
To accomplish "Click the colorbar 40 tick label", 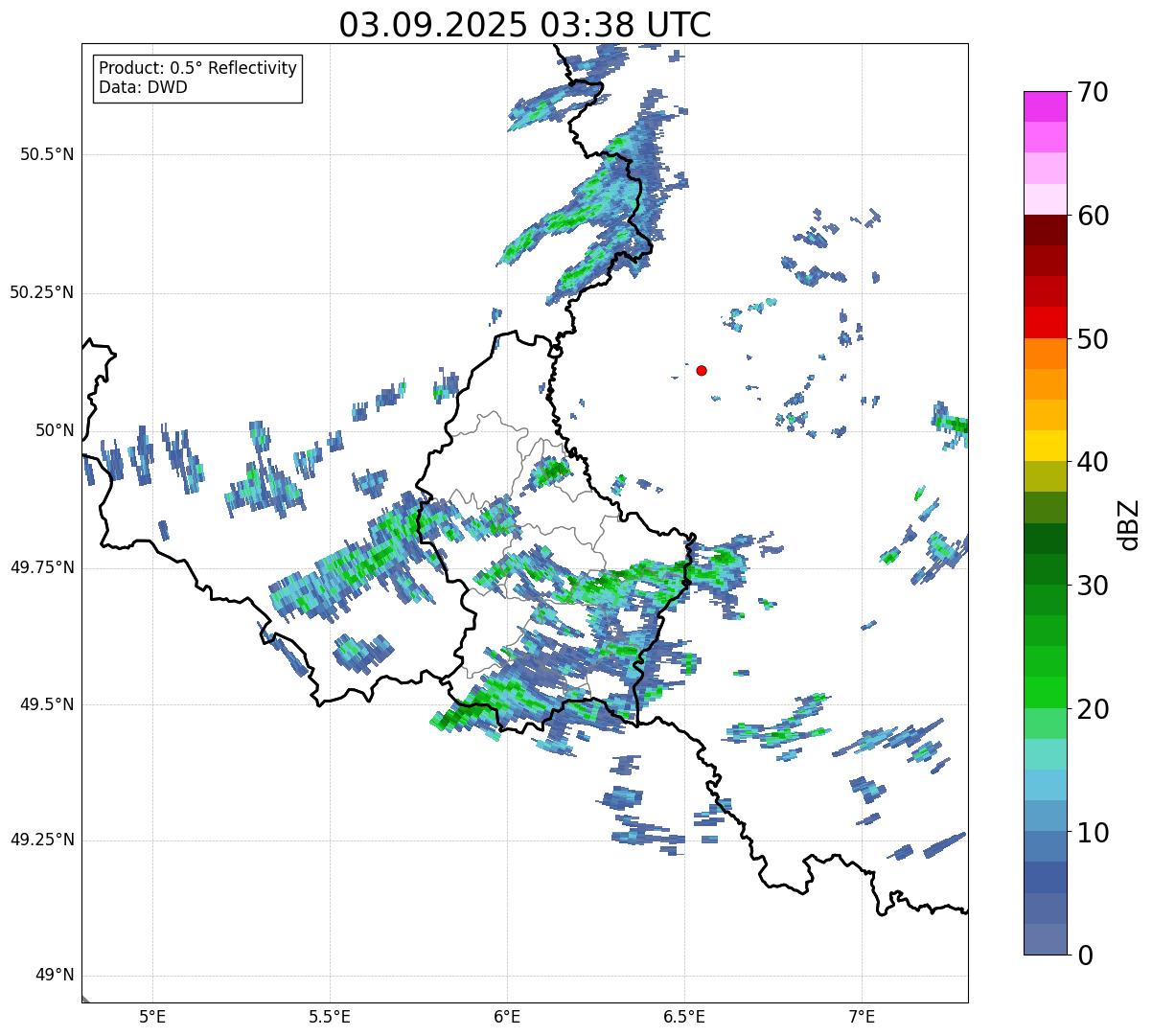I will click(x=1093, y=462).
